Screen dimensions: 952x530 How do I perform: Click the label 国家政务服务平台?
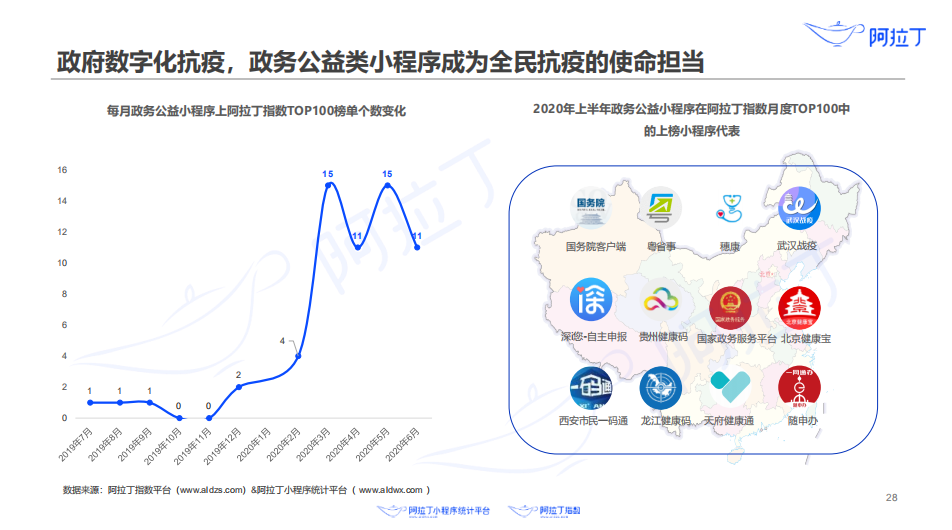[736, 339]
